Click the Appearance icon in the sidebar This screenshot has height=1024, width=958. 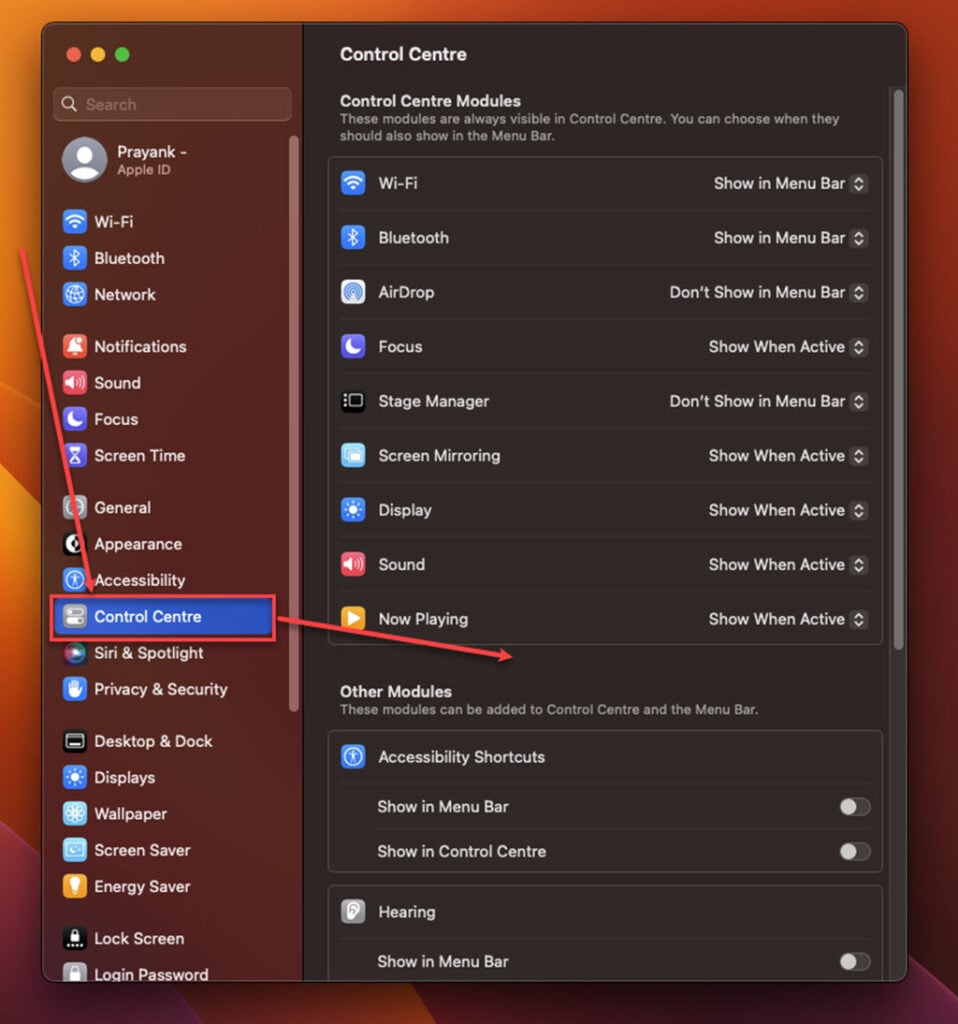[x=74, y=543]
